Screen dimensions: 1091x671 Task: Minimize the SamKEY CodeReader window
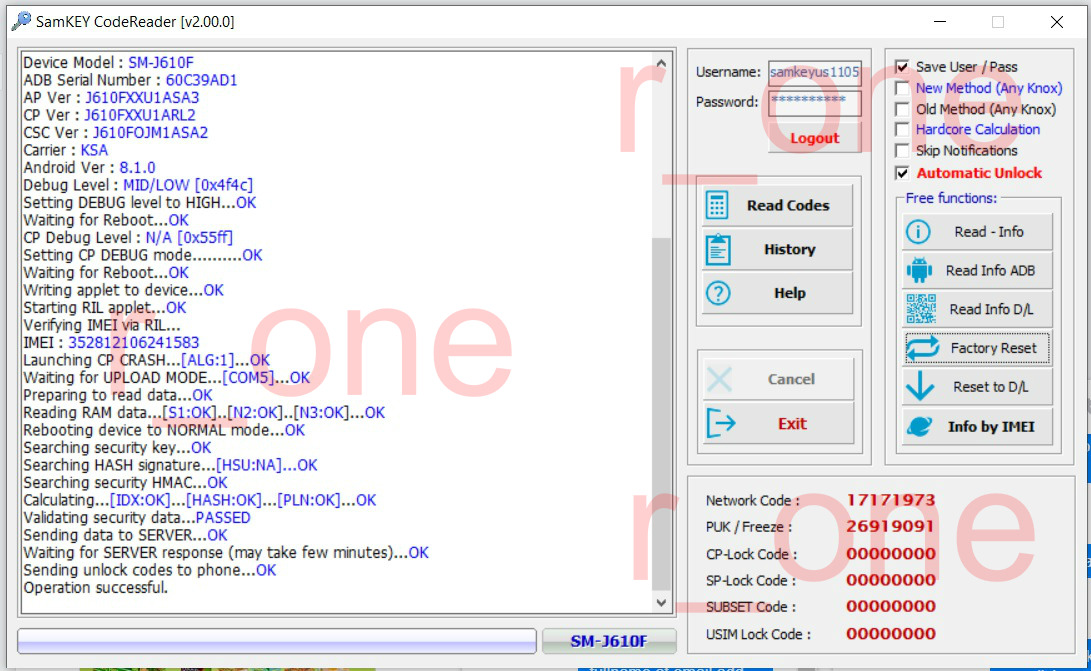pyautogui.click(x=940, y=22)
